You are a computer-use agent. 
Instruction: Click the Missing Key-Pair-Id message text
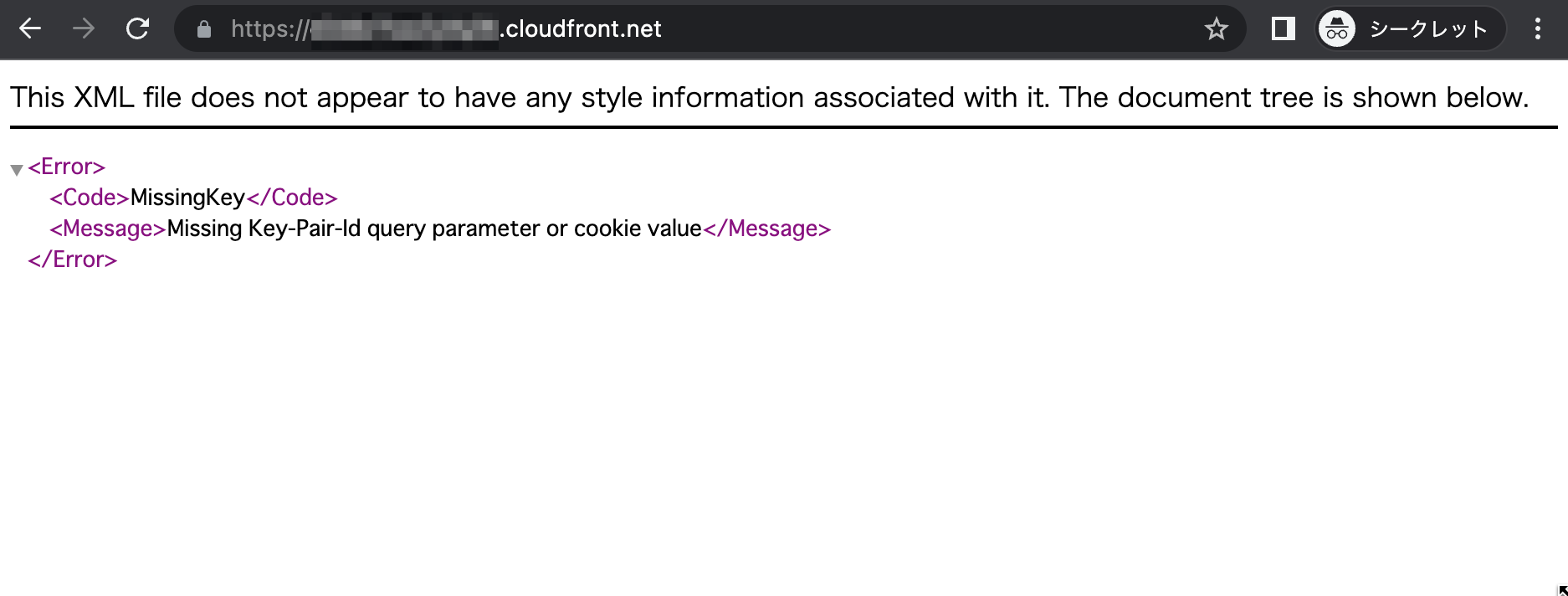[x=433, y=228]
